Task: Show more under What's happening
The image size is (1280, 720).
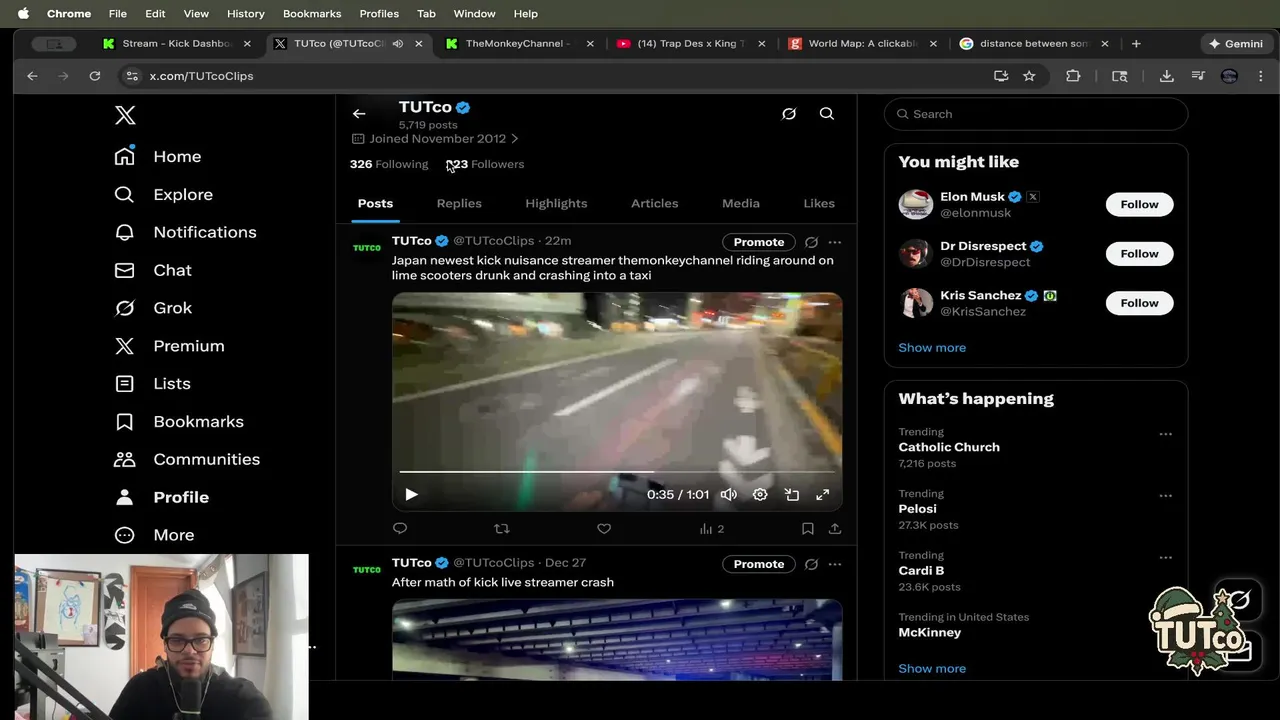Action: (932, 668)
